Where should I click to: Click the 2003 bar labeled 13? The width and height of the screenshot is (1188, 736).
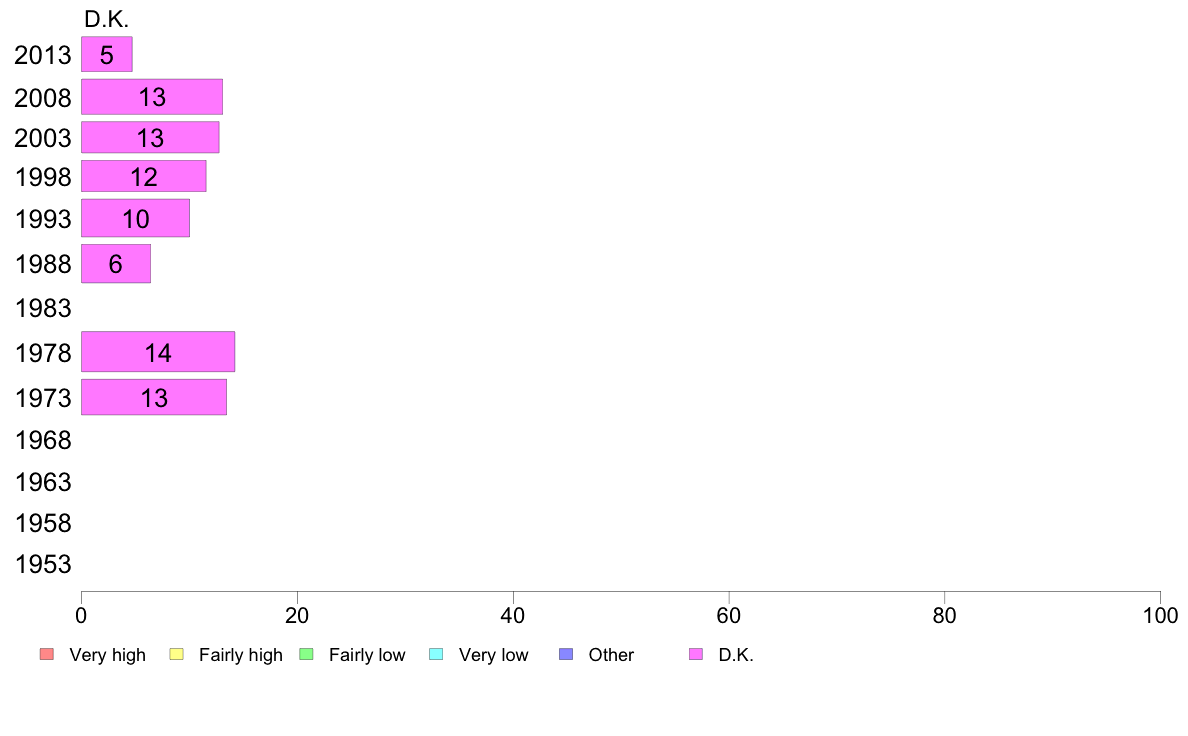(x=150, y=137)
